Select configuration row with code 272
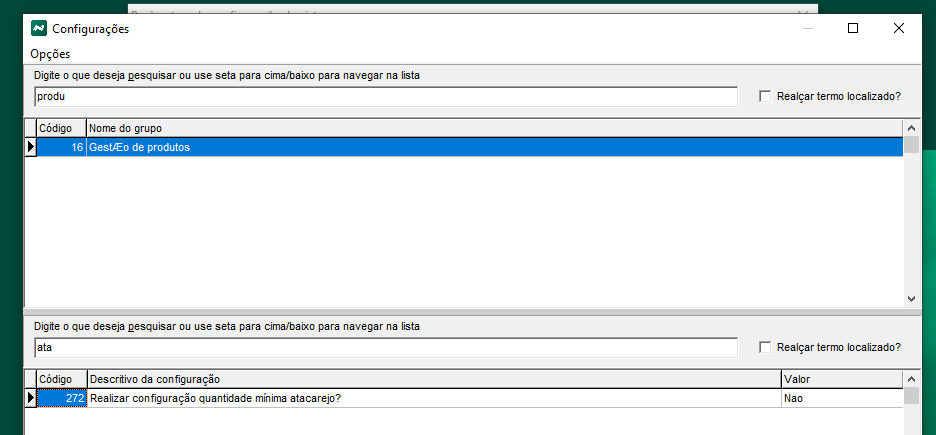936x435 pixels. 432,398
